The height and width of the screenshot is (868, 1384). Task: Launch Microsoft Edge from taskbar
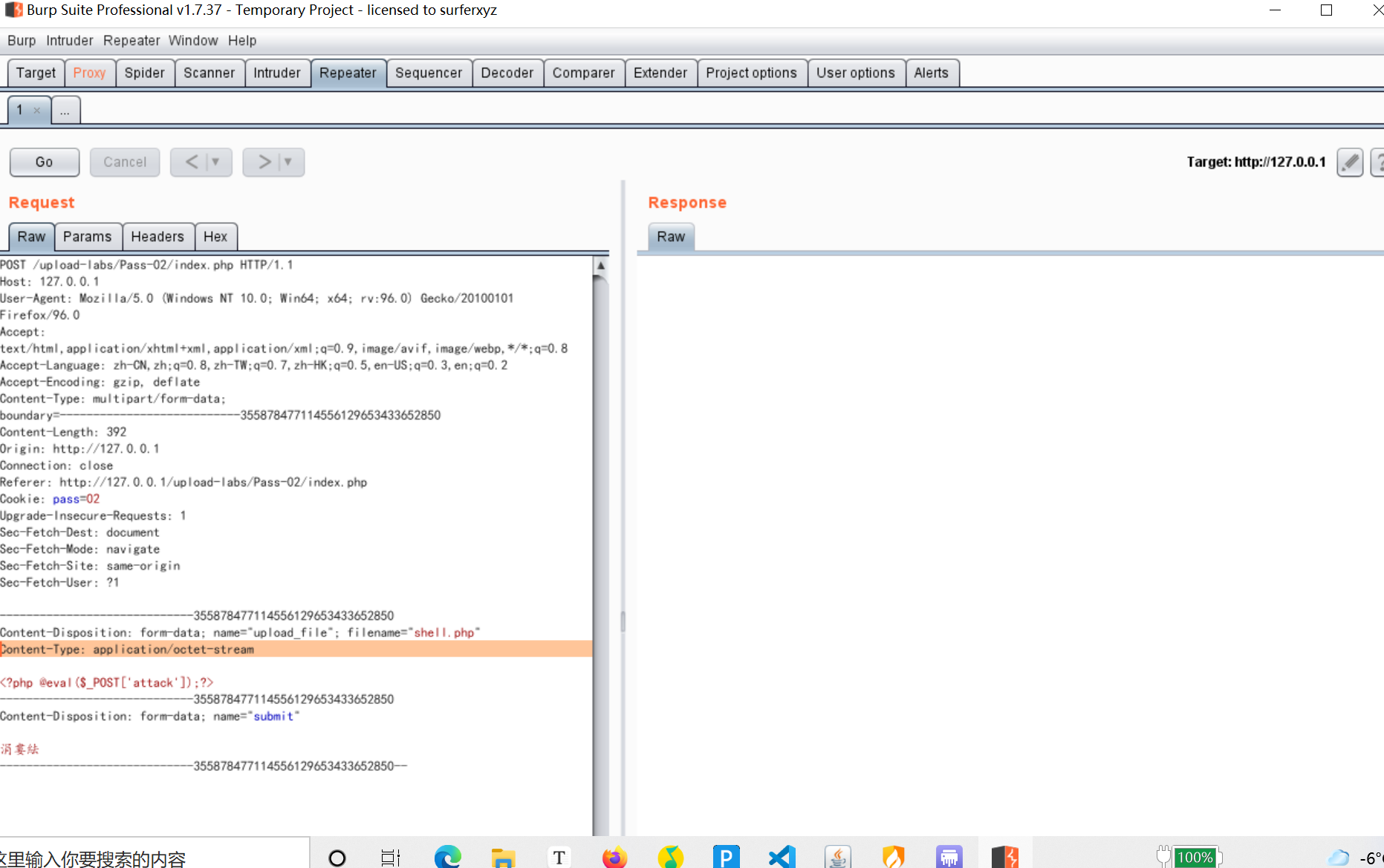point(447,857)
